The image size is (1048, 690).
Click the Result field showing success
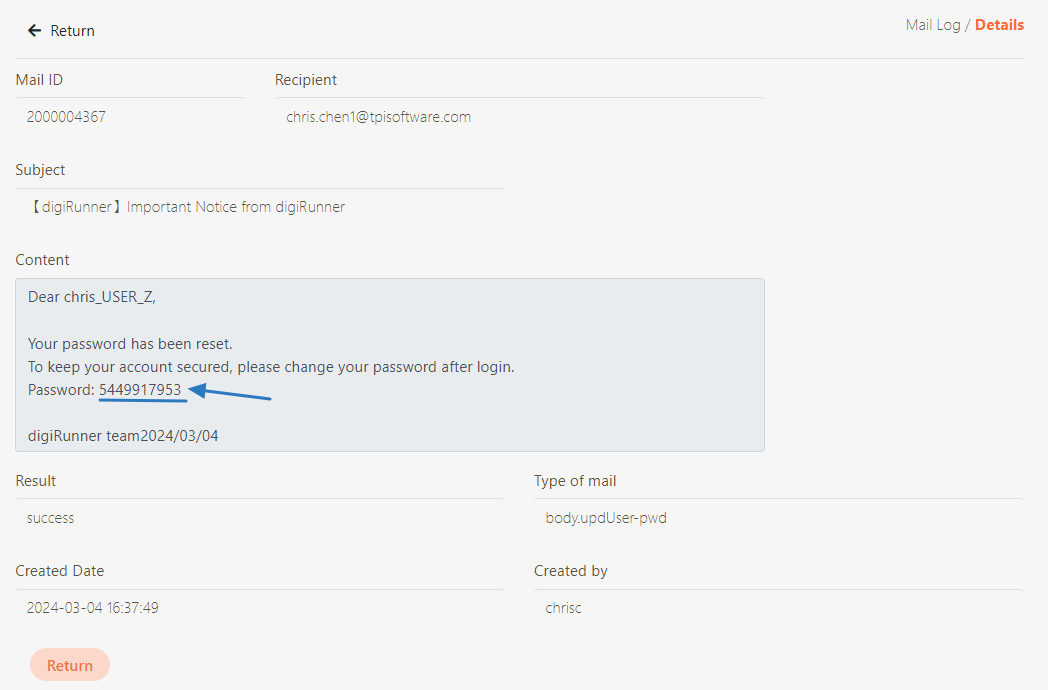click(x=51, y=518)
